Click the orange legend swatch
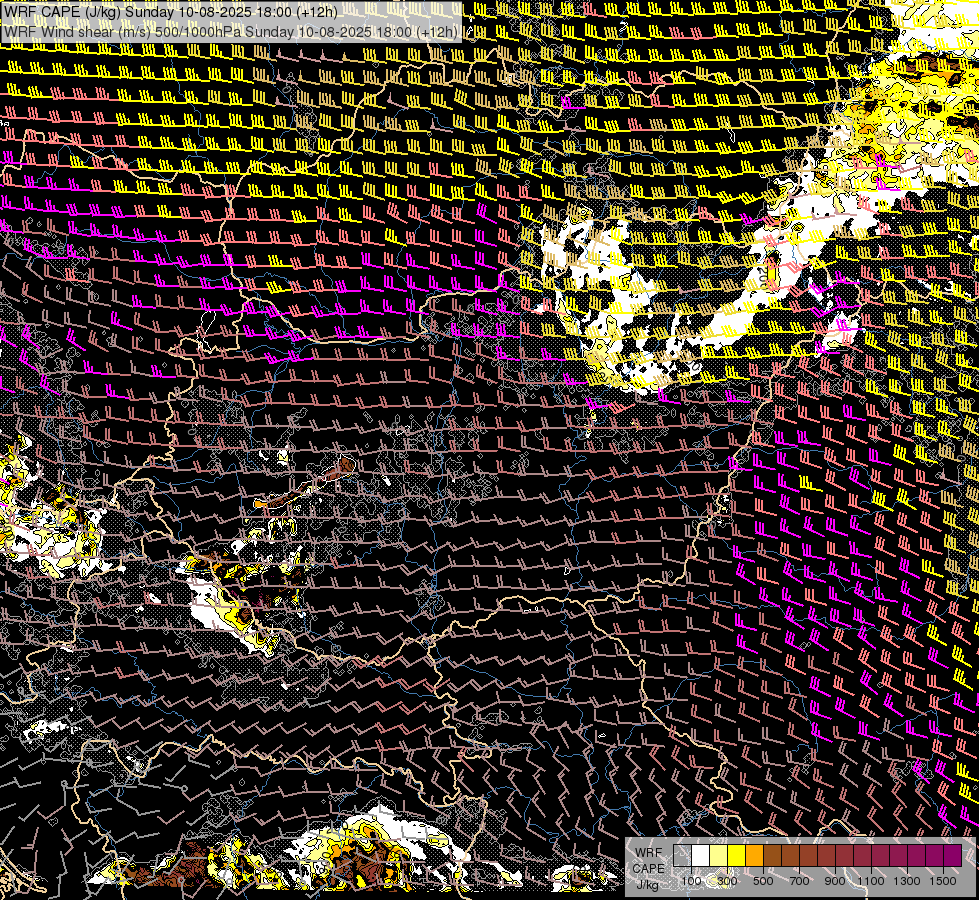Image resolution: width=979 pixels, height=900 pixels. pos(754,855)
